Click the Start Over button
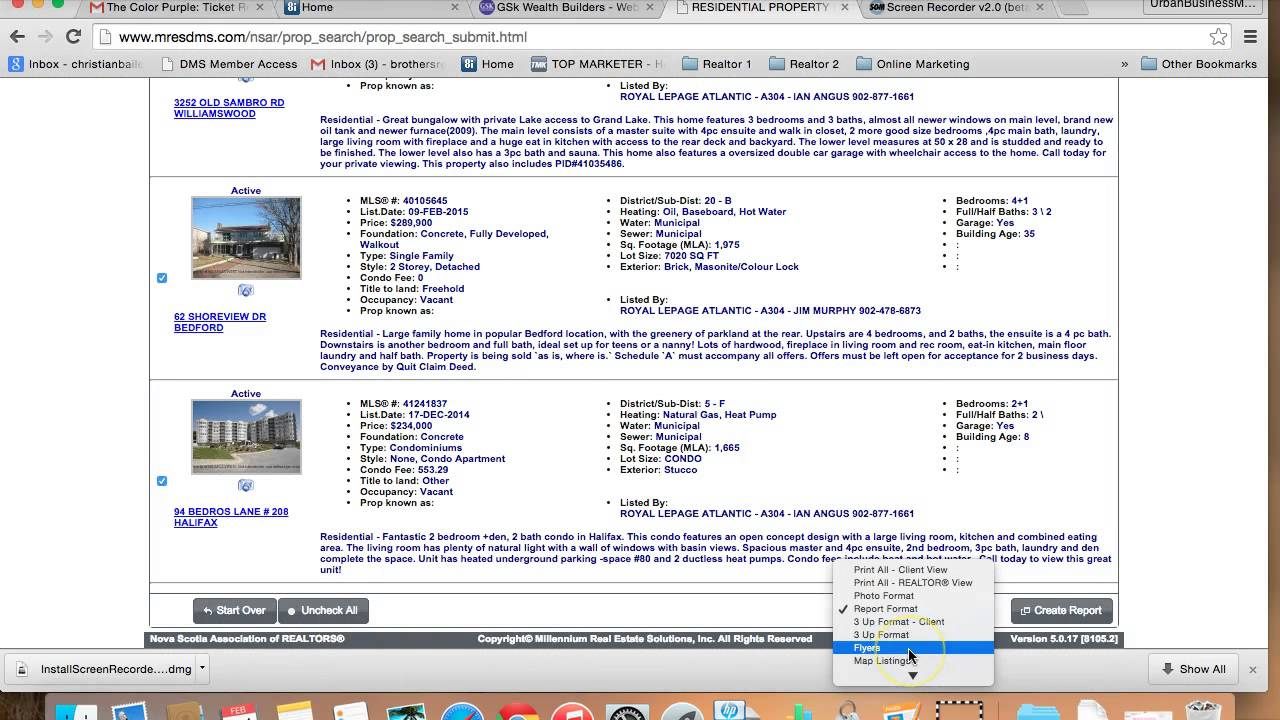The image size is (1280, 720). 234,610
